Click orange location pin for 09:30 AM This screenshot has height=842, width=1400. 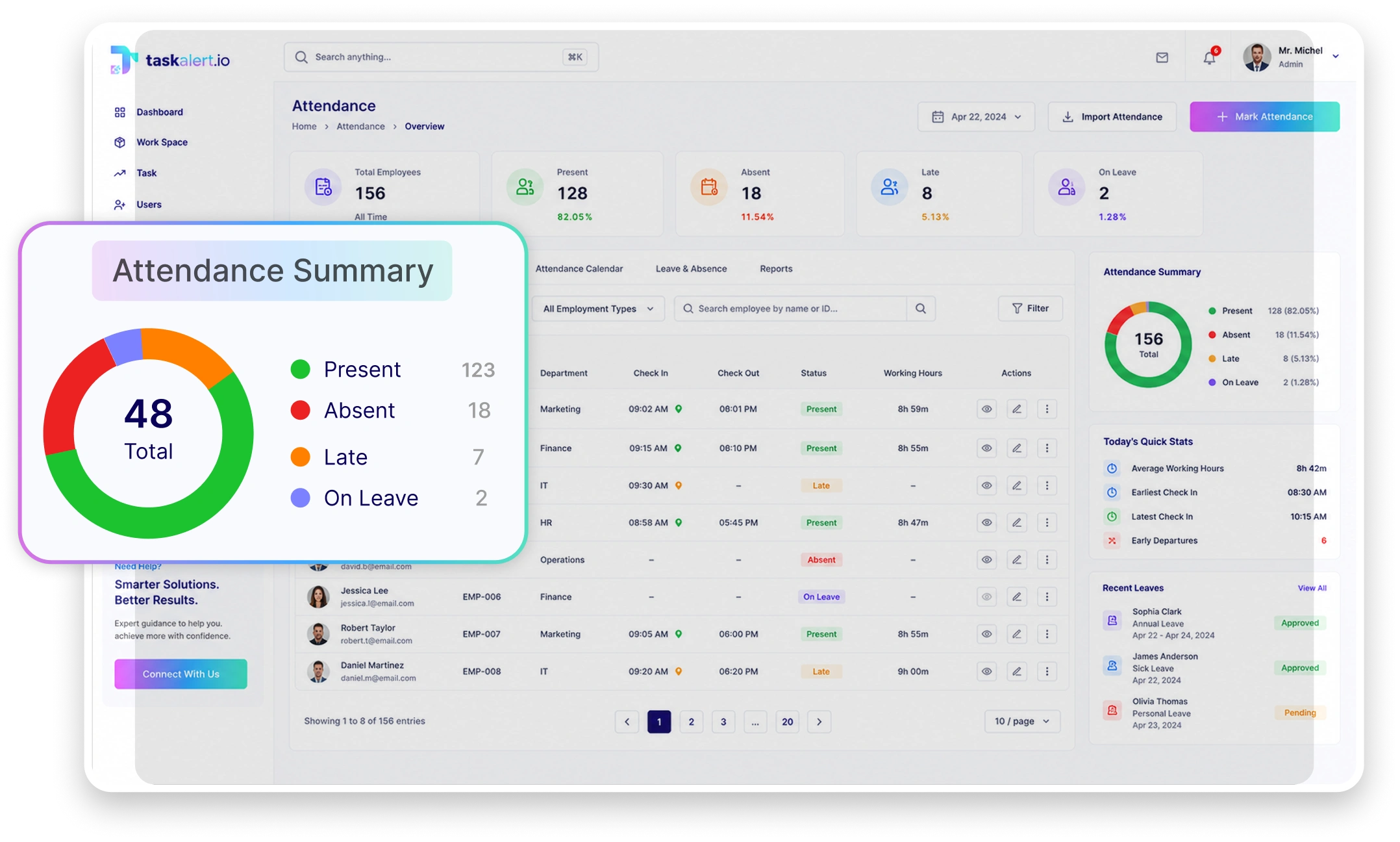679,485
